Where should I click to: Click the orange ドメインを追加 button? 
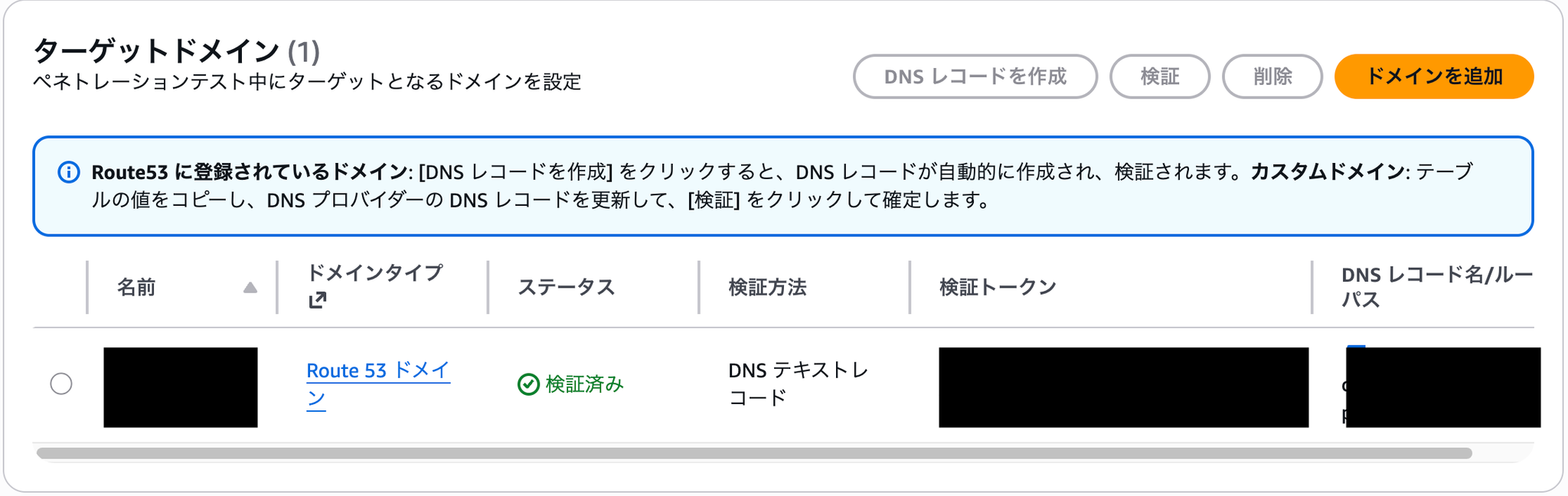pos(1433,77)
